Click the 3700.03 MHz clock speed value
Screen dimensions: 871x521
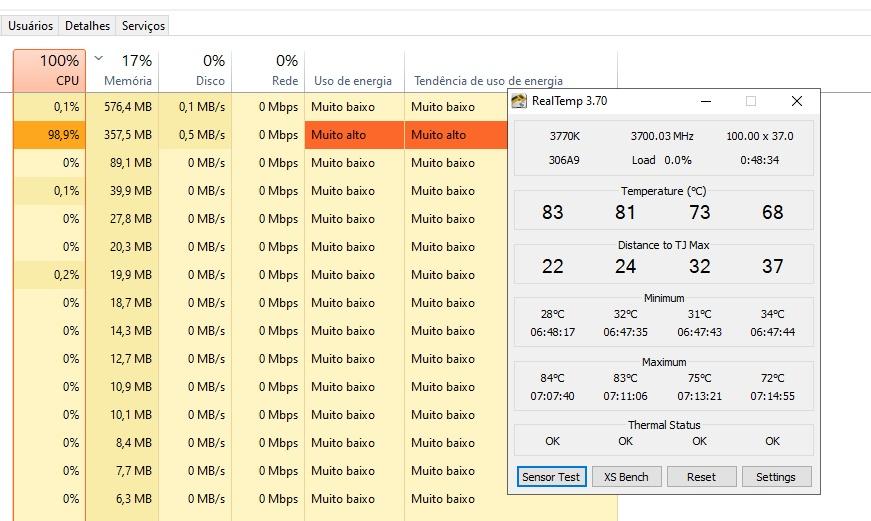[662, 136]
